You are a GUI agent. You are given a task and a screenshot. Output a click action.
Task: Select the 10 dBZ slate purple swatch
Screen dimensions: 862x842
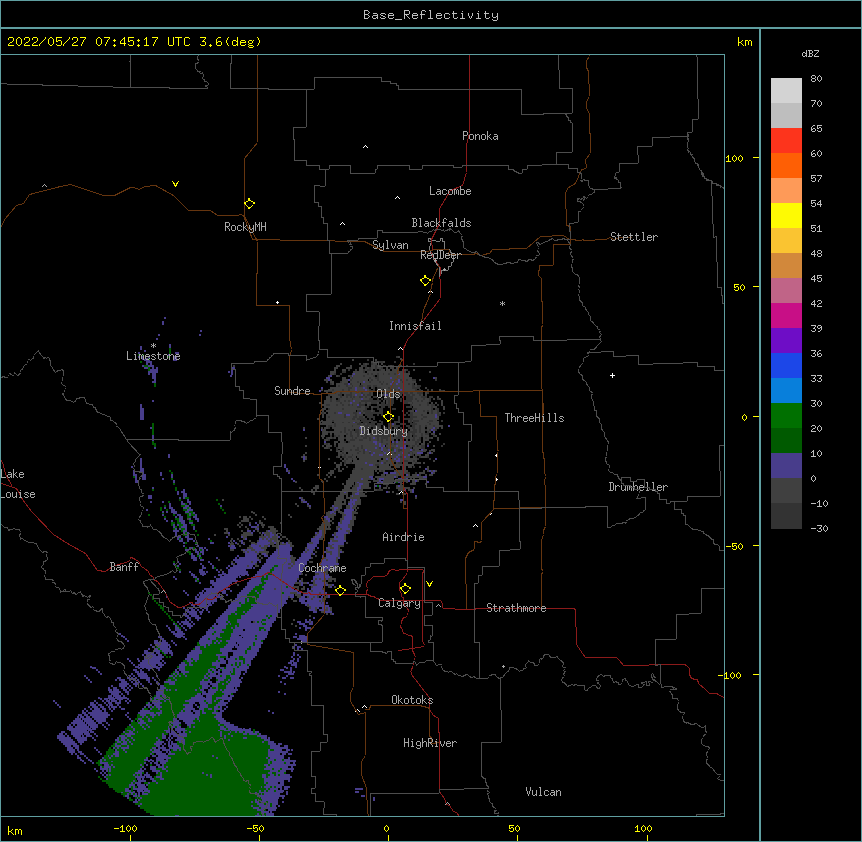(x=786, y=466)
